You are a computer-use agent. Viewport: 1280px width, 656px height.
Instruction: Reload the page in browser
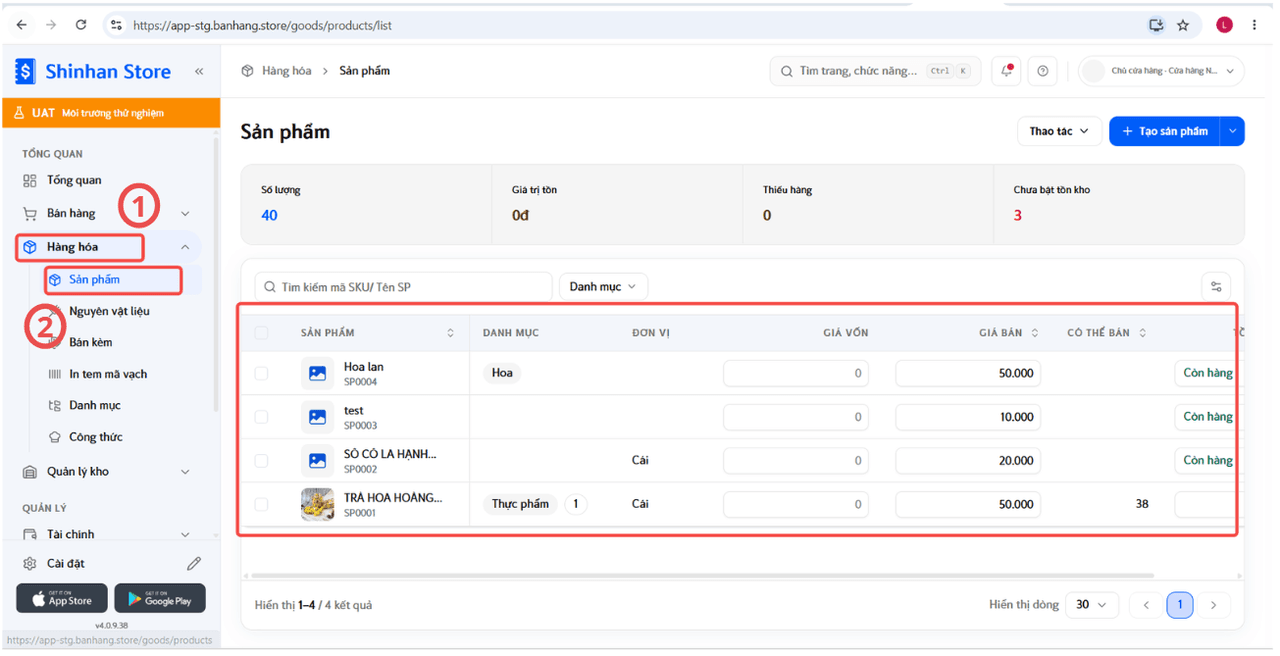pyautogui.click(x=81, y=25)
